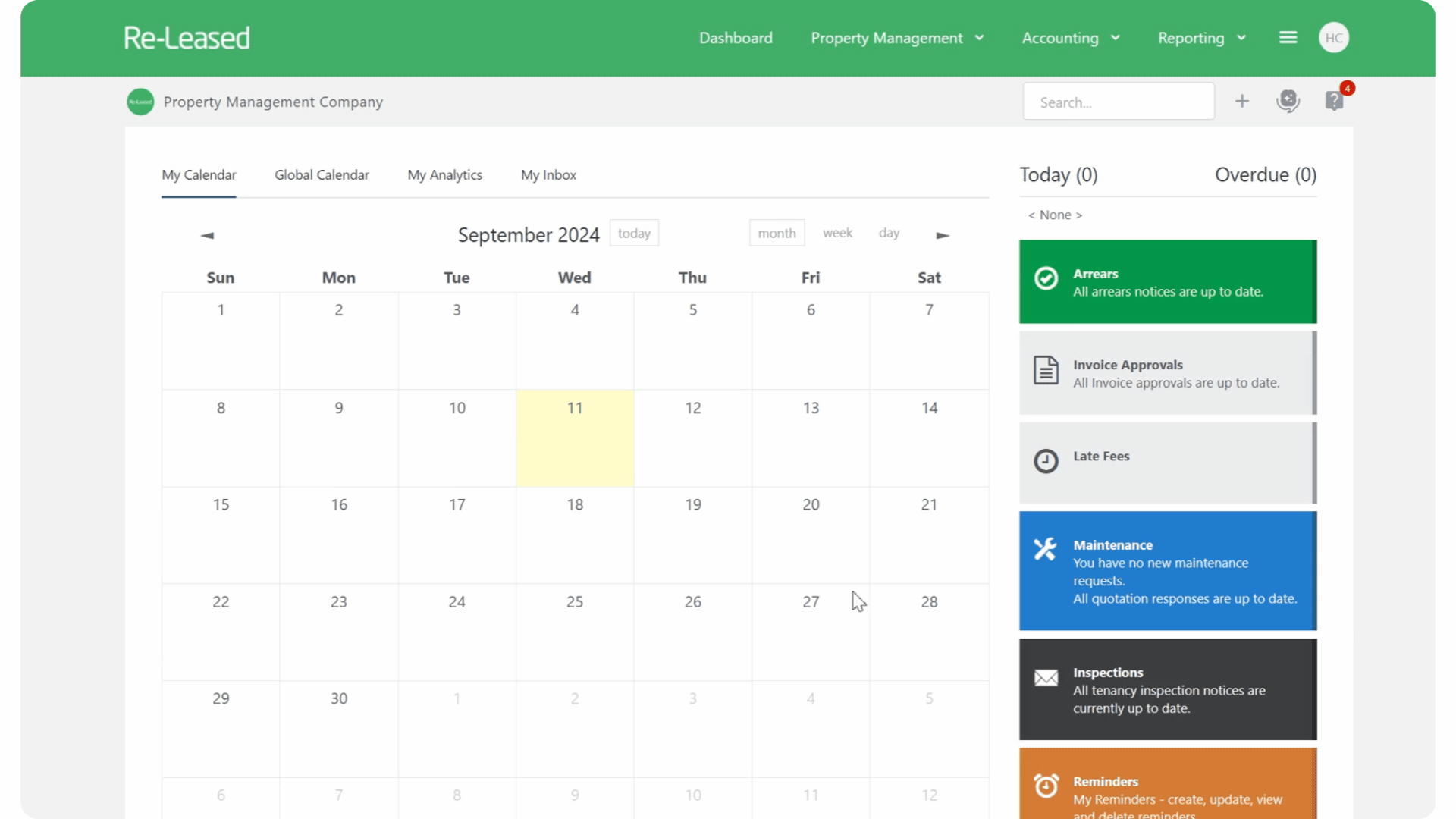This screenshot has width=1456, height=819.
Task: Open the Reminders card
Action: (1168, 784)
